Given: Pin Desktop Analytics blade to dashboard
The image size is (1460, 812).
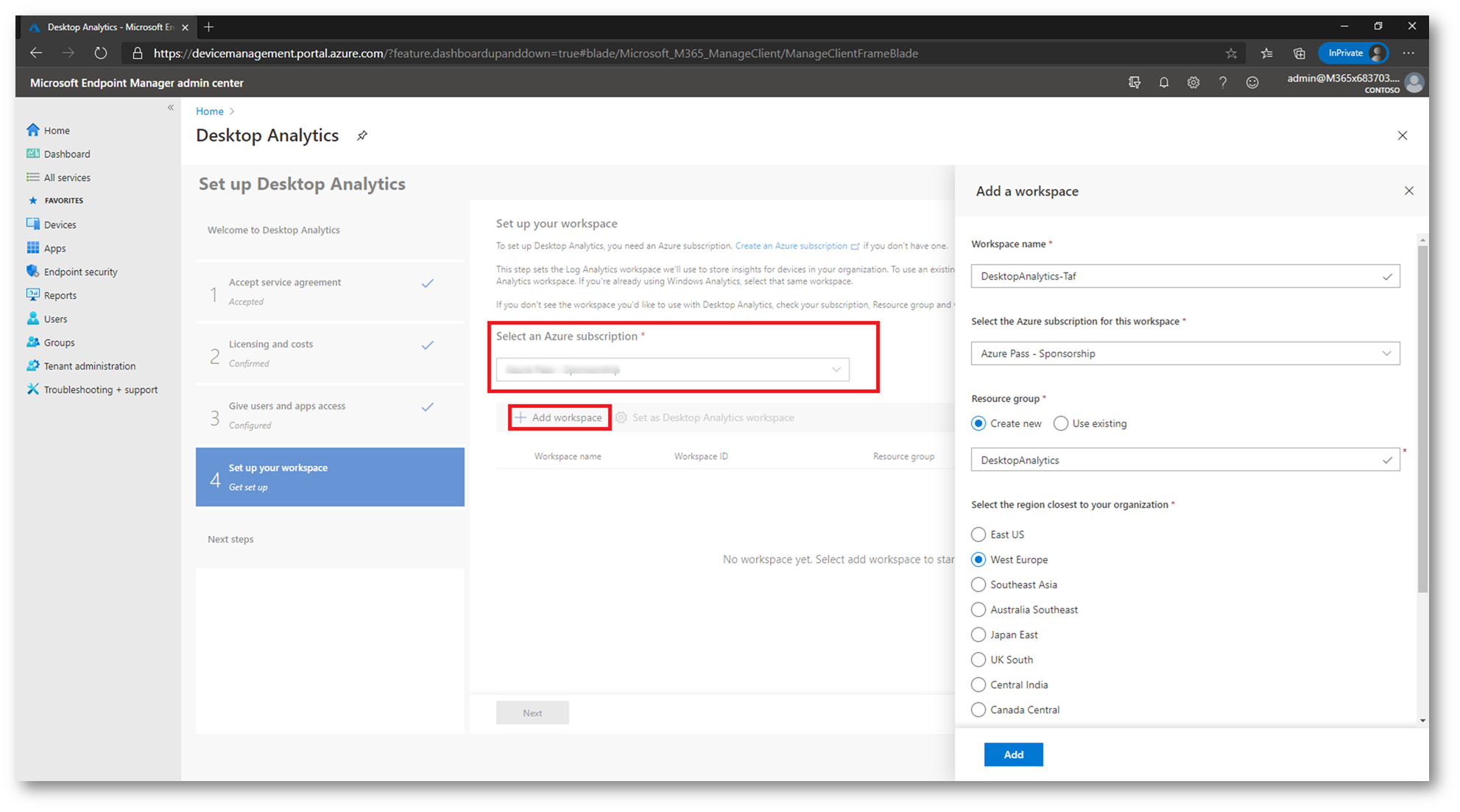Looking at the screenshot, I should point(362,135).
